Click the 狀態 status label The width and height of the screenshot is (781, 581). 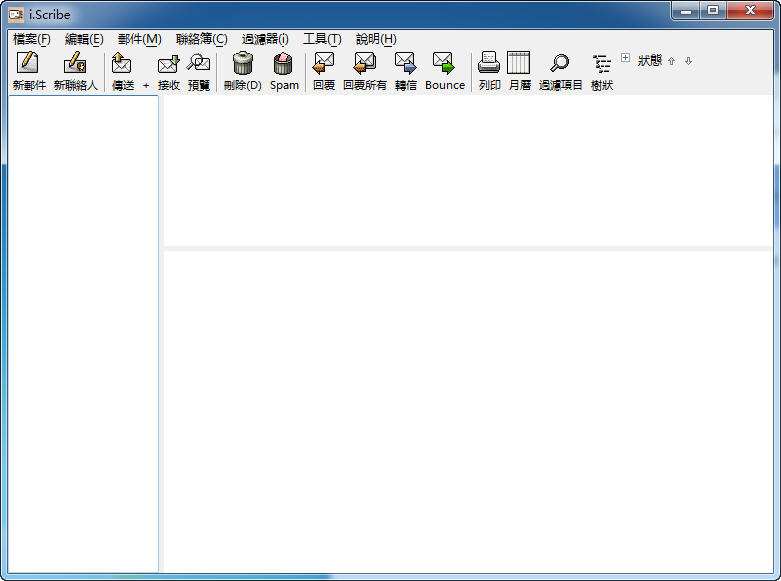650,61
